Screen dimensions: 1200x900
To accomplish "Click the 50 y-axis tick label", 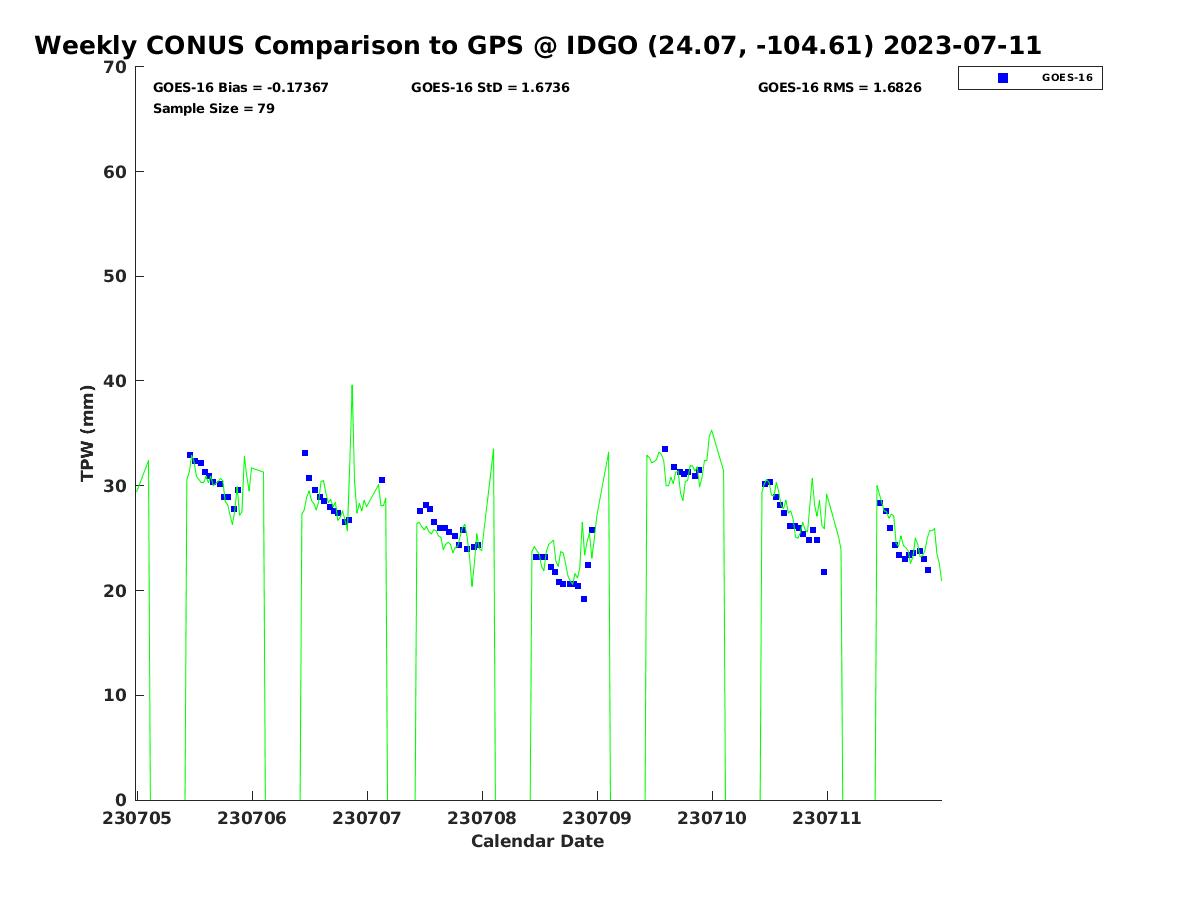I will pos(117,277).
